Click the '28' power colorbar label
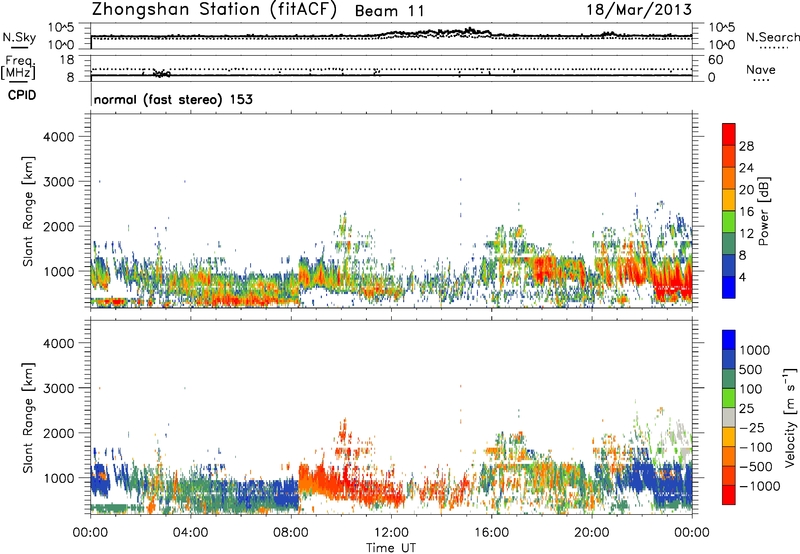Image resolution: width=800 pixels, height=554 pixels. [746, 146]
